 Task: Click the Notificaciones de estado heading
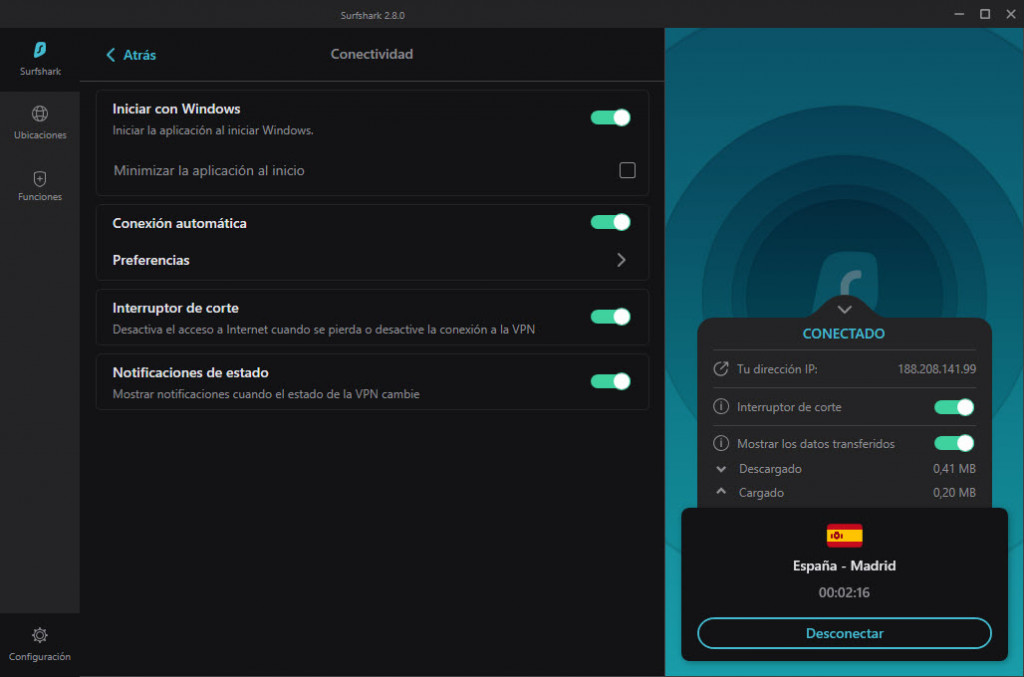pos(191,373)
